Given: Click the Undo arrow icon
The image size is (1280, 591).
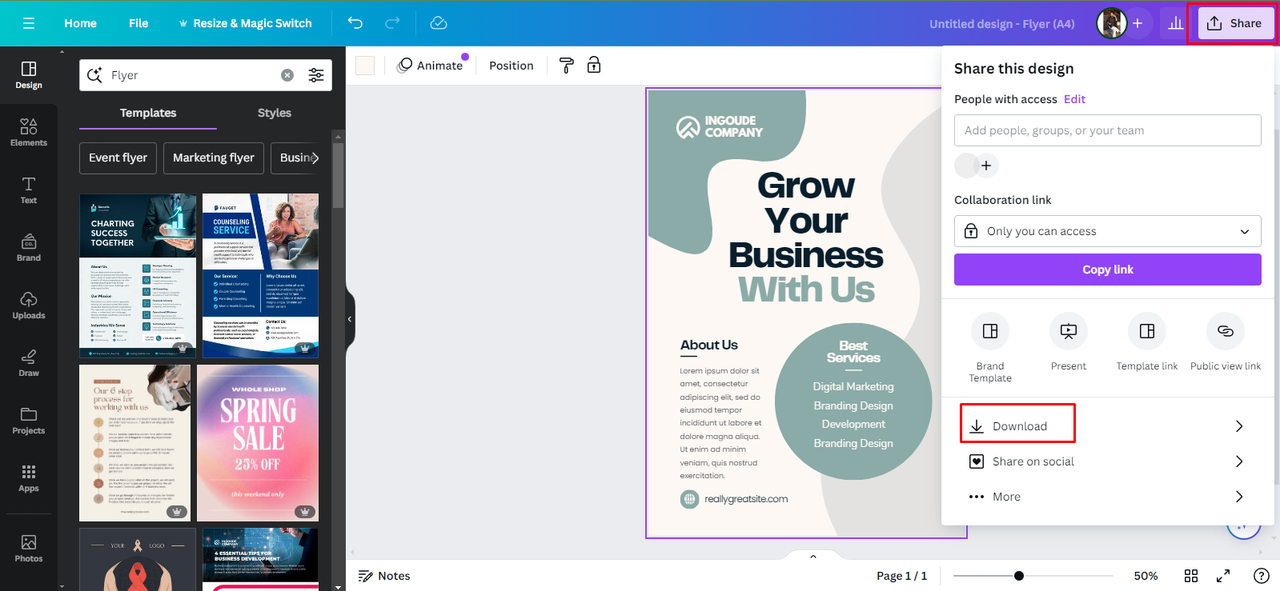Looking at the screenshot, I should pyautogui.click(x=356, y=23).
